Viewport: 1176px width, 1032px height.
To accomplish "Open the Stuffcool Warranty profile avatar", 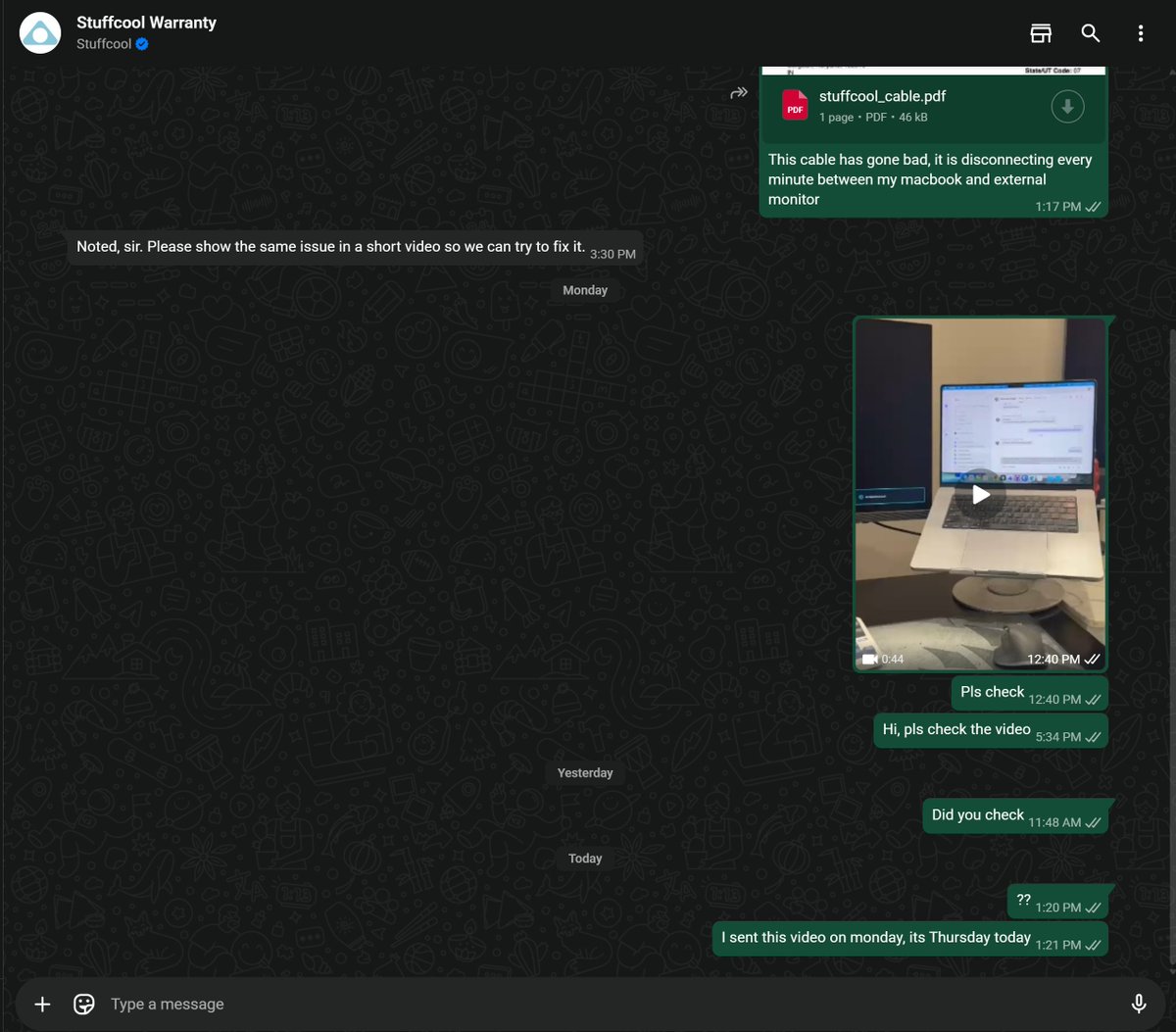I will tap(40, 33).
